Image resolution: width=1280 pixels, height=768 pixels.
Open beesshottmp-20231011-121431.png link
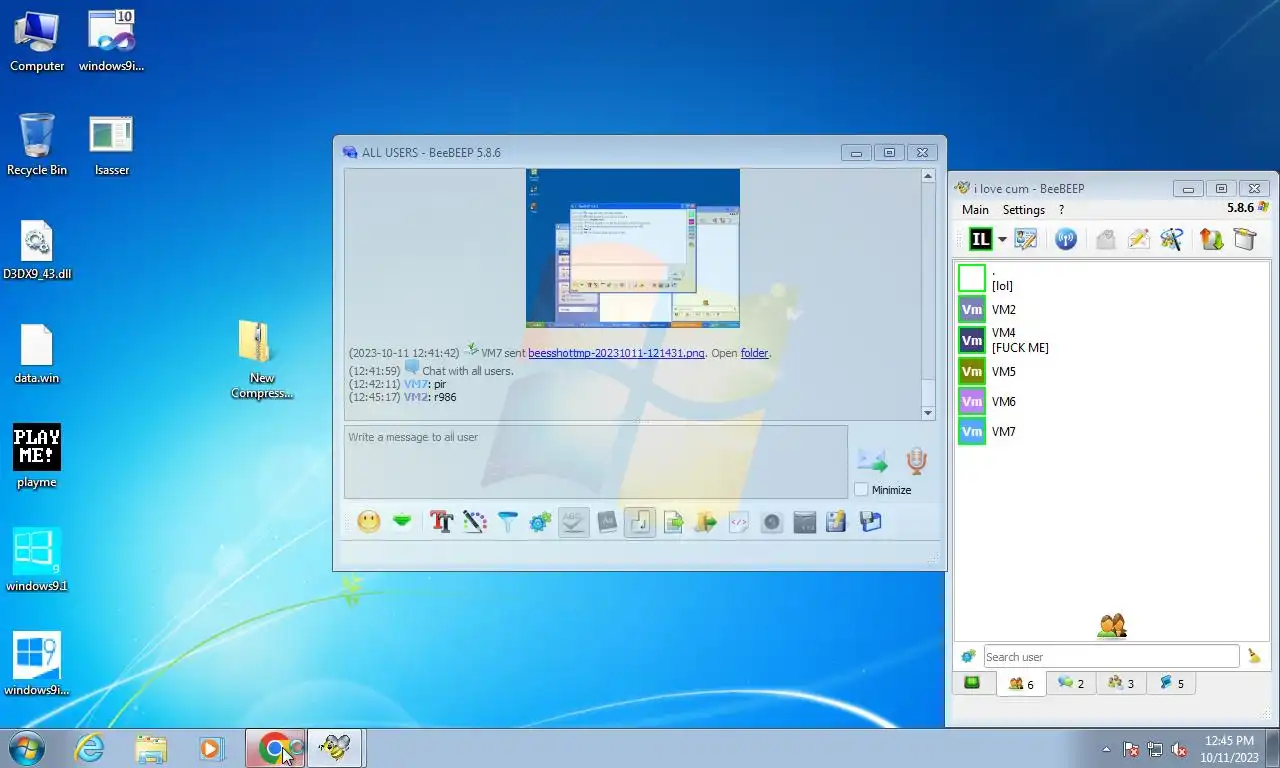point(616,353)
